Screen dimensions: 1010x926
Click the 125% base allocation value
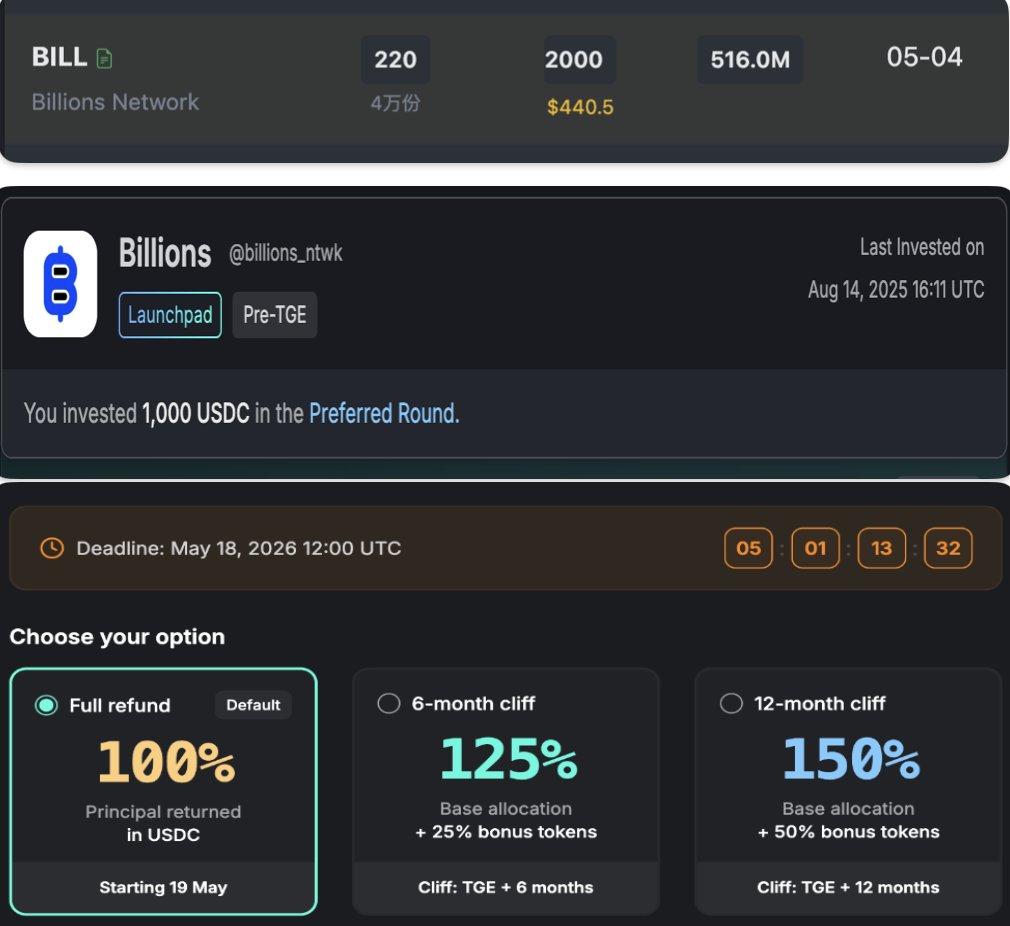[509, 759]
